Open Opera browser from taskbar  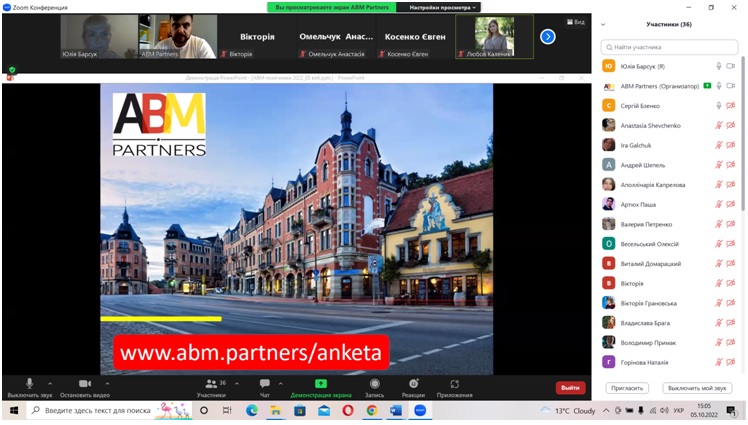pyautogui.click(x=348, y=410)
